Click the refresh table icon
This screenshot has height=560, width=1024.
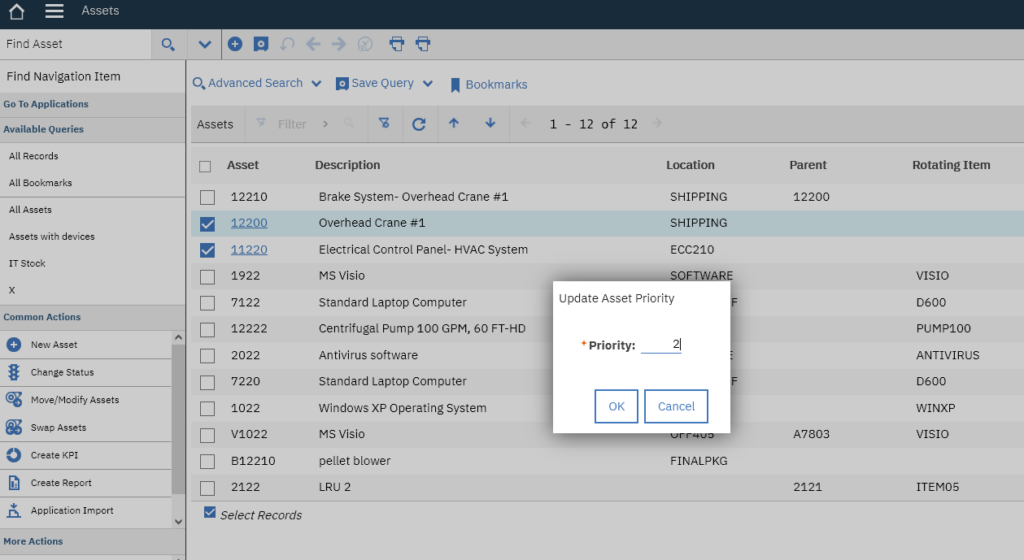[419, 124]
